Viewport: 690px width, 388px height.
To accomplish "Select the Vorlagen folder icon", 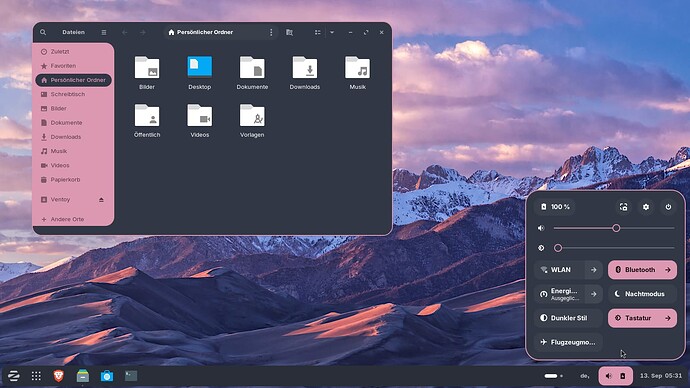I will pyautogui.click(x=252, y=116).
